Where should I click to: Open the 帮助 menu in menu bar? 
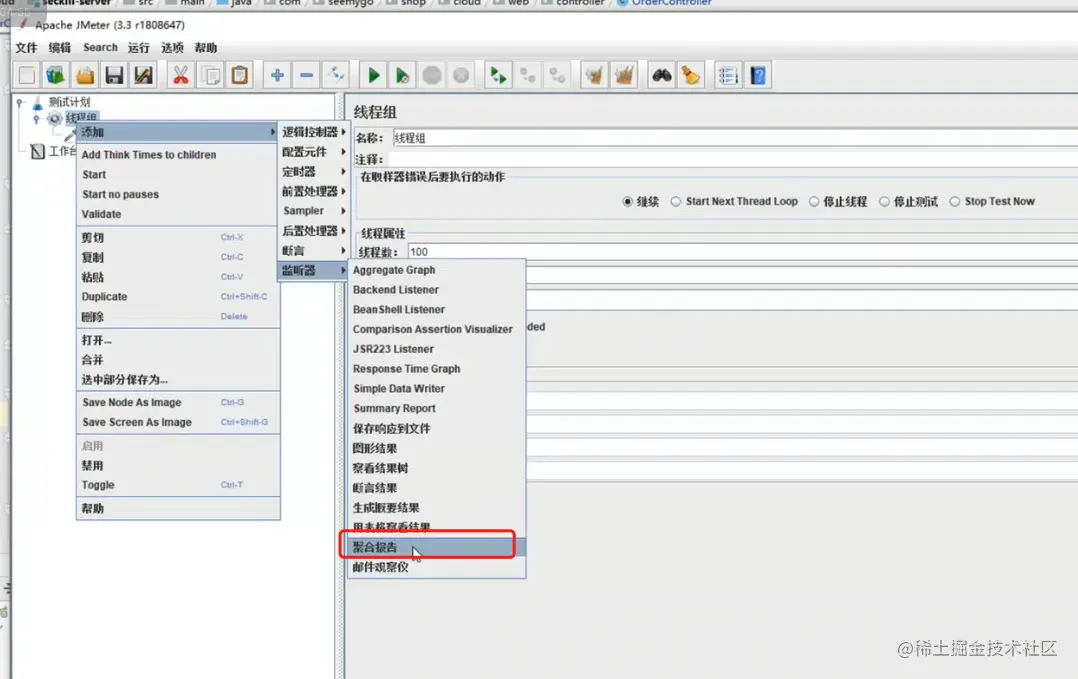[206, 47]
